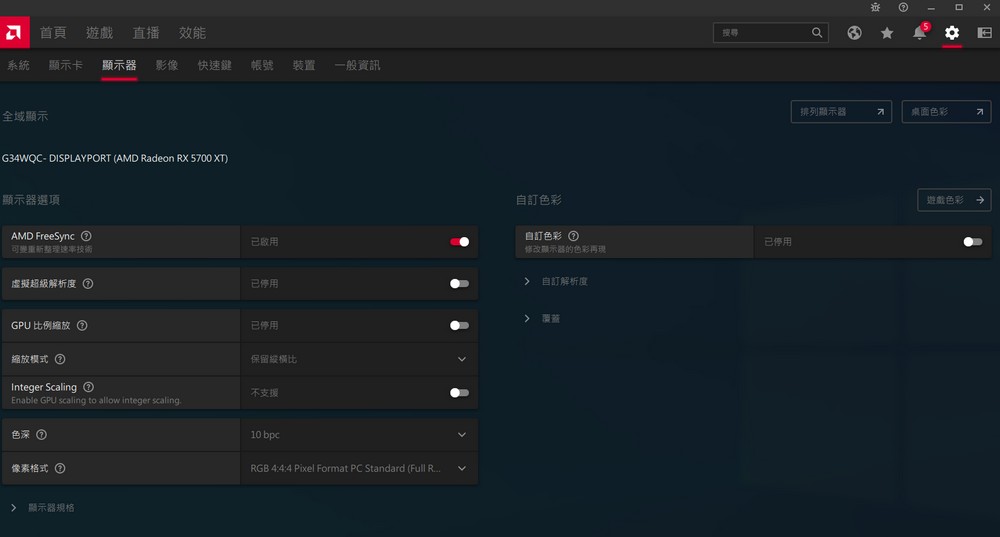Open the web browser globe icon
Screen dimensions: 1000x537
pos(855,33)
